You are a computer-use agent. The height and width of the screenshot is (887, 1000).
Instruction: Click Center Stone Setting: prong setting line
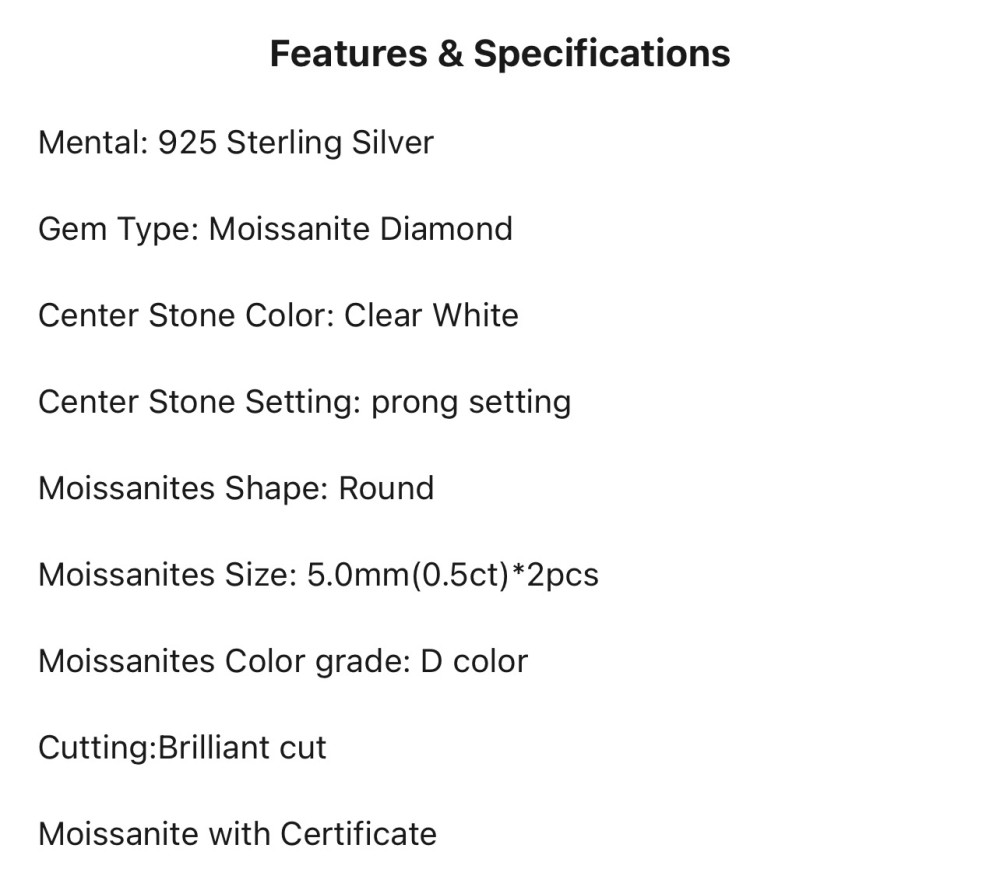coord(305,403)
